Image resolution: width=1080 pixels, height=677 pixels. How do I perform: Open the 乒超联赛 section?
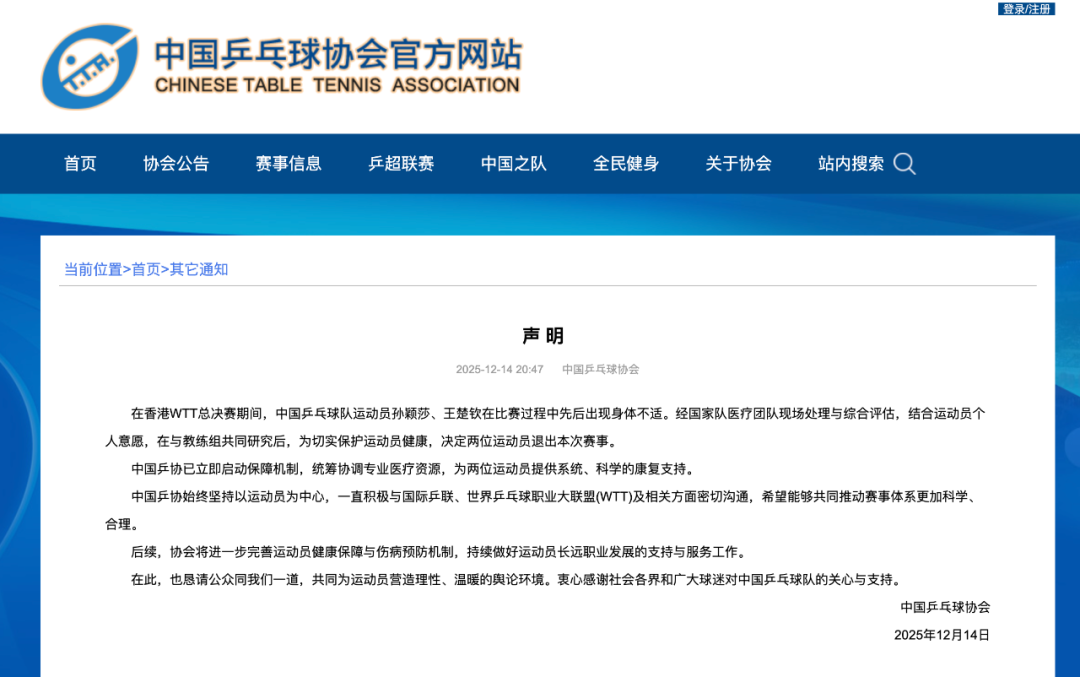tap(401, 164)
